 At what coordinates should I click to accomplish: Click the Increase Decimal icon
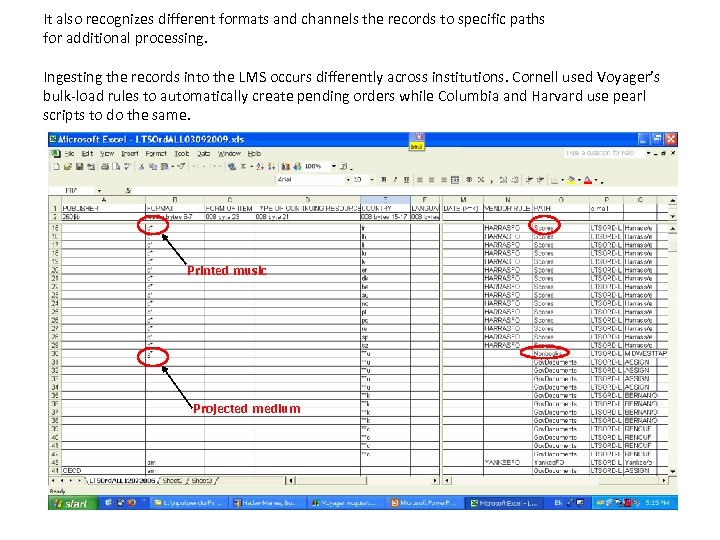tap(504, 180)
